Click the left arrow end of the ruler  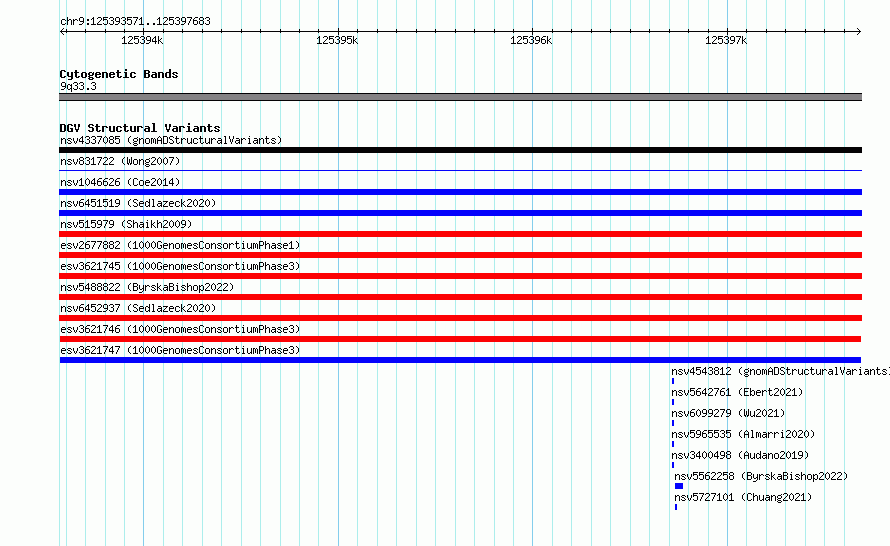point(63,31)
